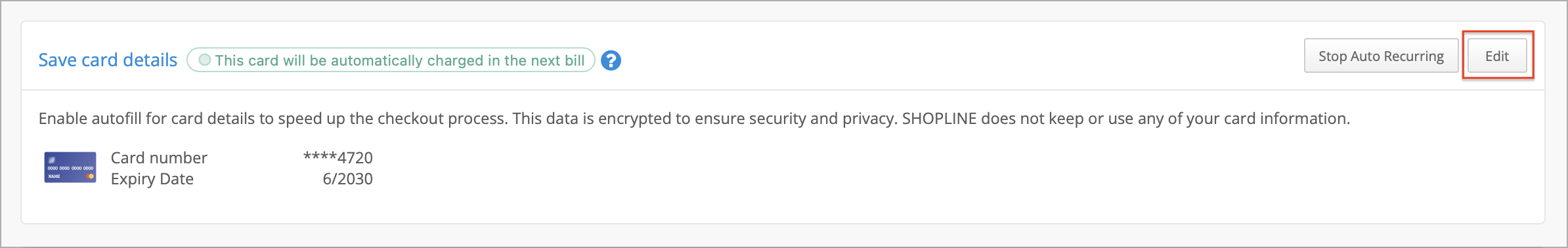Click the Expiry Date label
The width and height of the screenshot is (1568, 248).
click(x=152, y=178)
